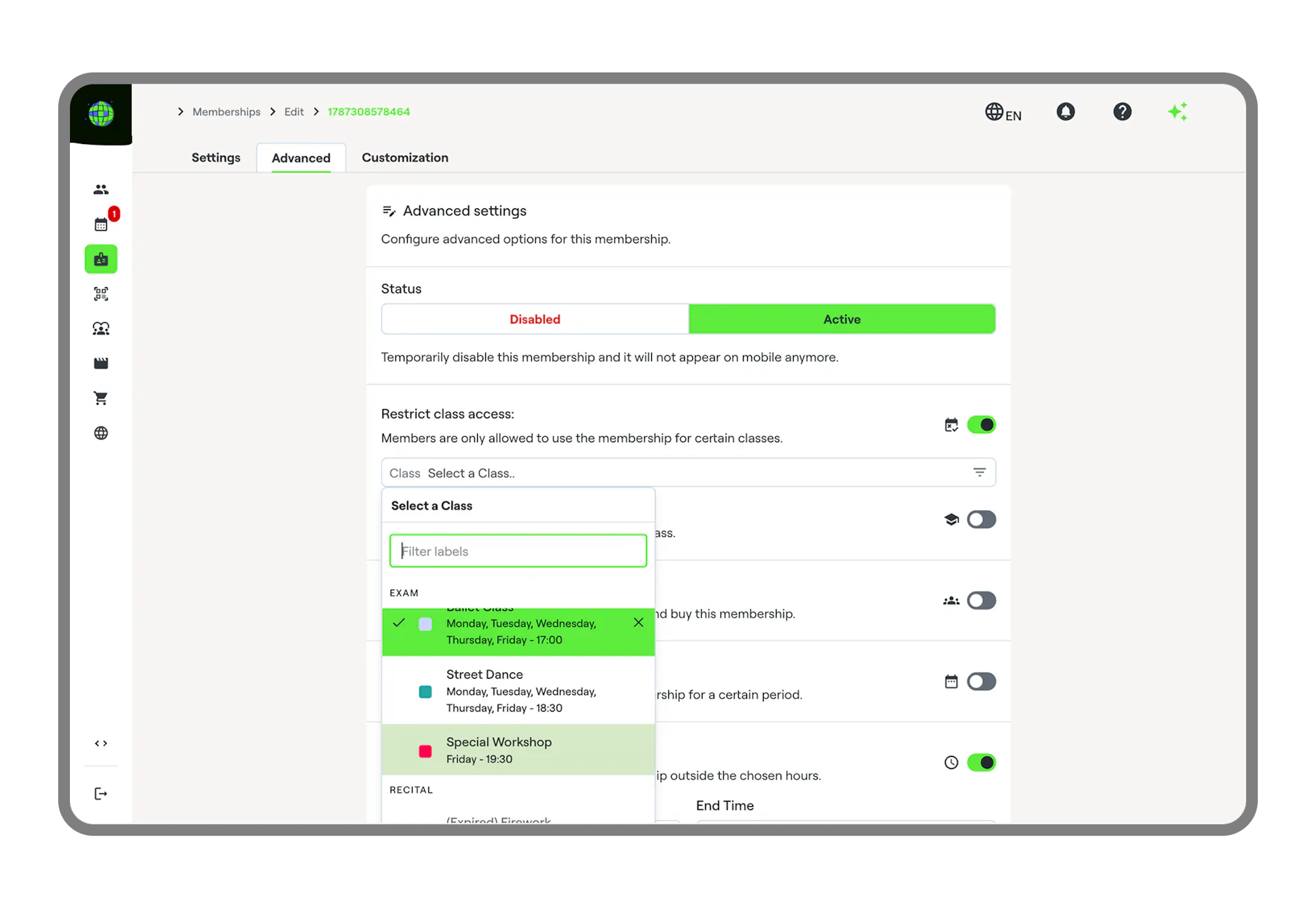Focus the Filter labels input field
Image resolution: width=1316 pixels, height=907 pixels.
coord(518,551)
